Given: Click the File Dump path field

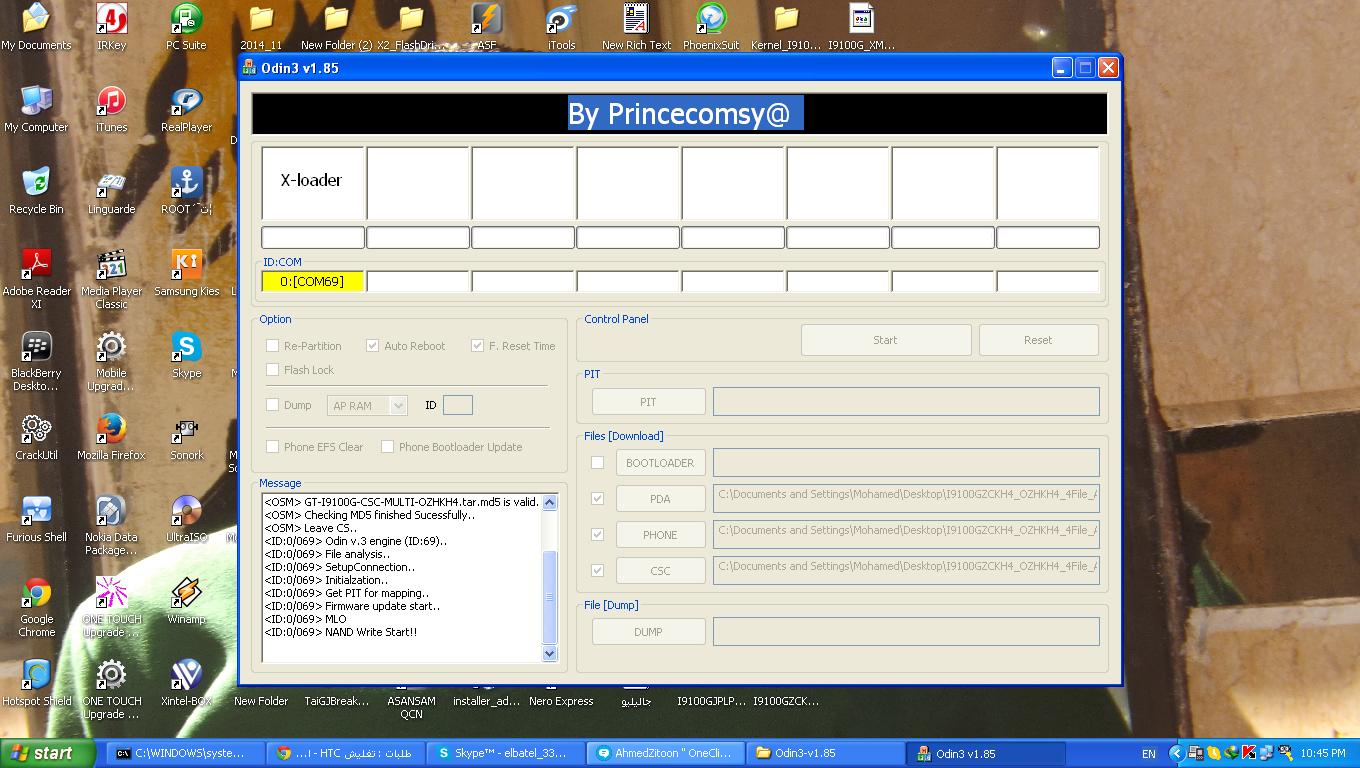Looking at the screenshot, I should pyautogui.click(x=906, y=632).
